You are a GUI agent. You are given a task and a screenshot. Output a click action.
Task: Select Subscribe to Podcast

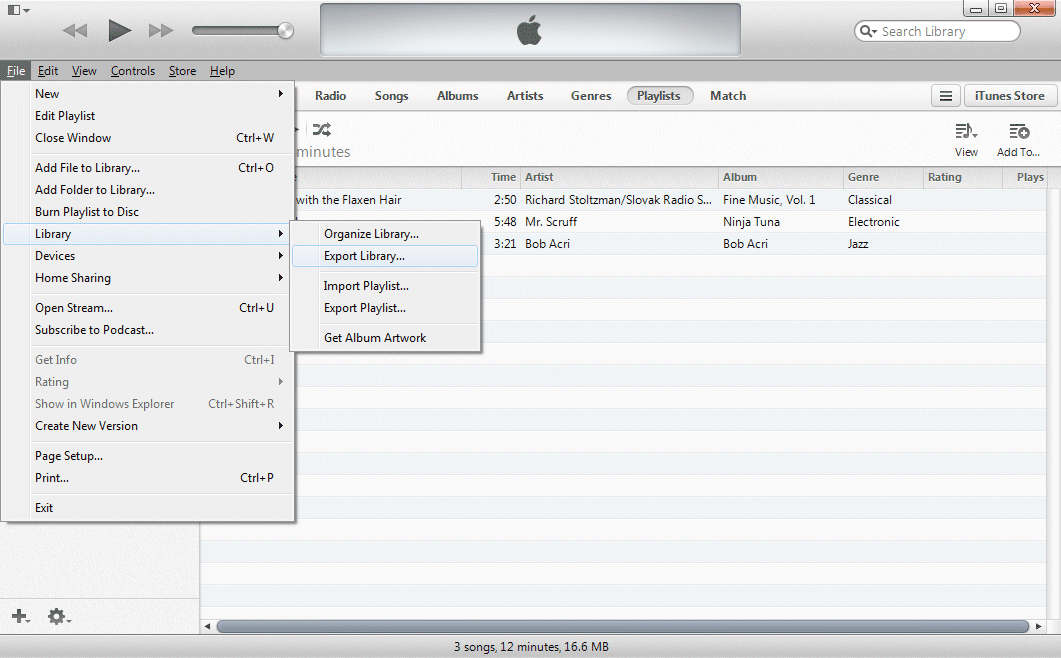click(x=148, y=330)
